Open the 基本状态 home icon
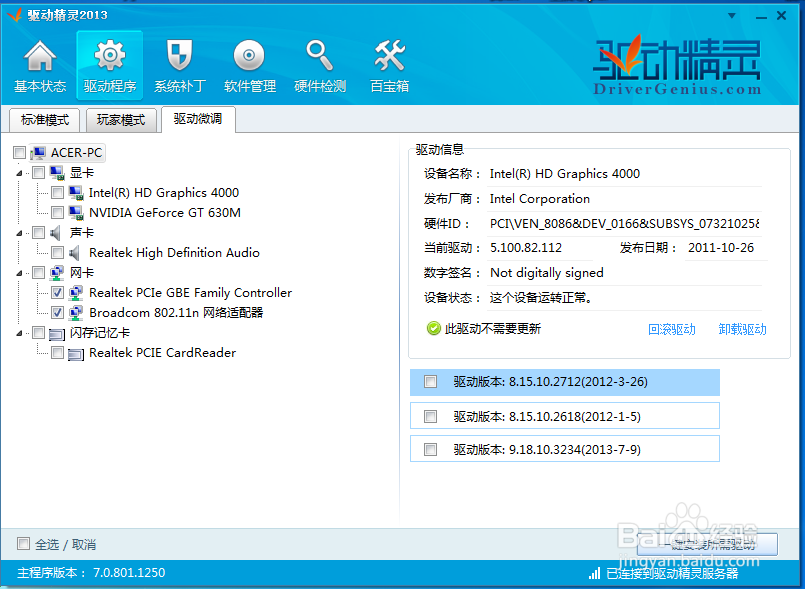 pos(40,55)
